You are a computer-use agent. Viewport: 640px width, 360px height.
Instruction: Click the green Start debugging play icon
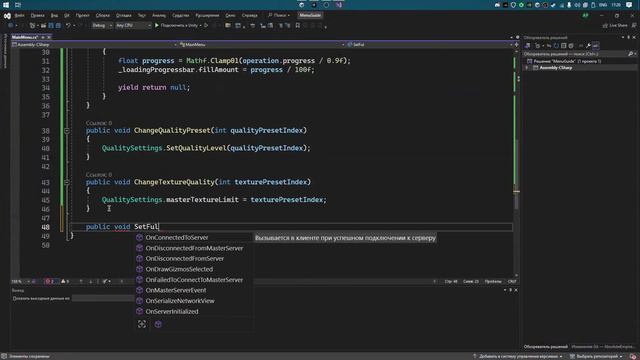[x=157, y=25]
